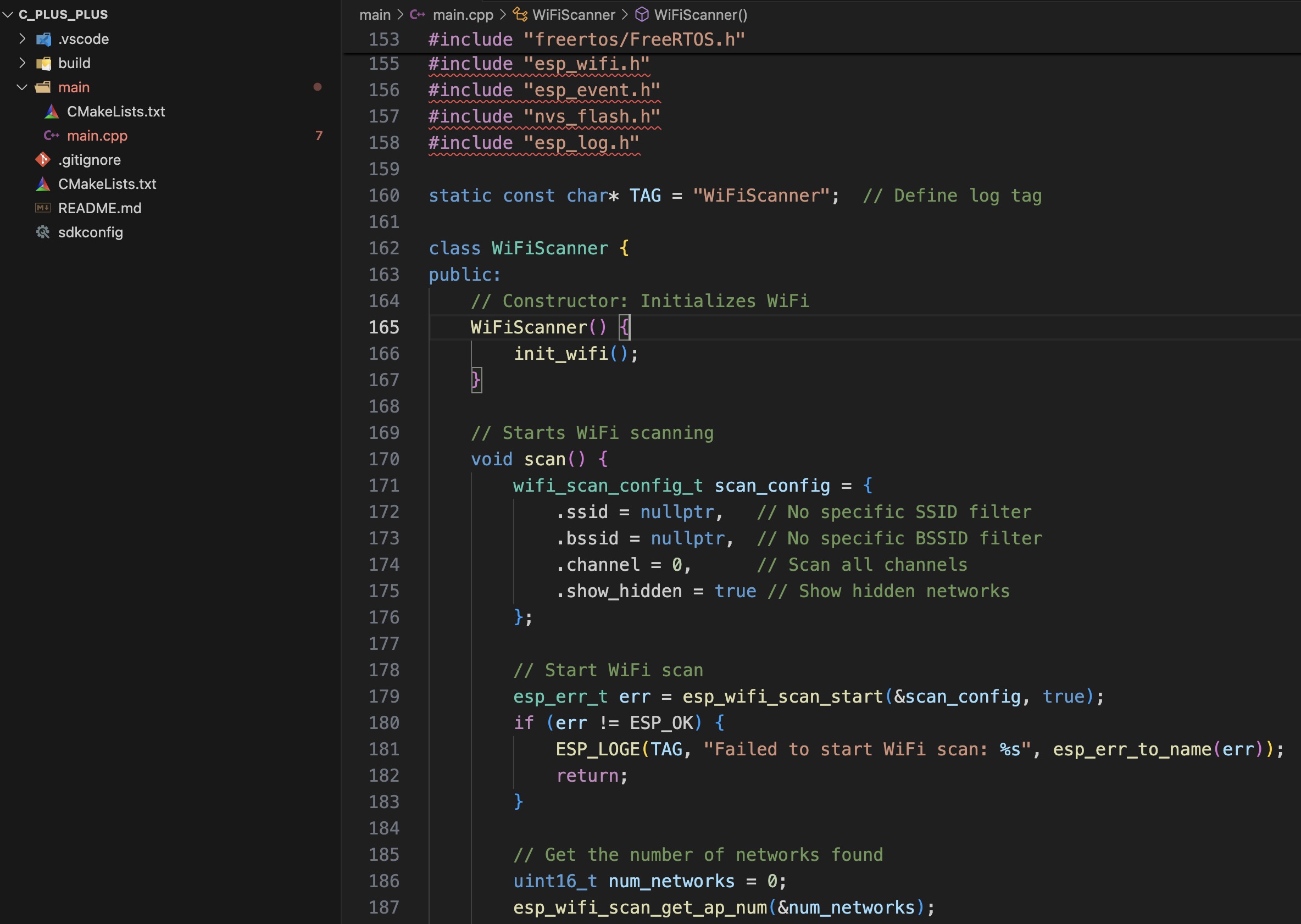
Task: Click the C++ icon beside main.cpp
Action: coord(52,135)
